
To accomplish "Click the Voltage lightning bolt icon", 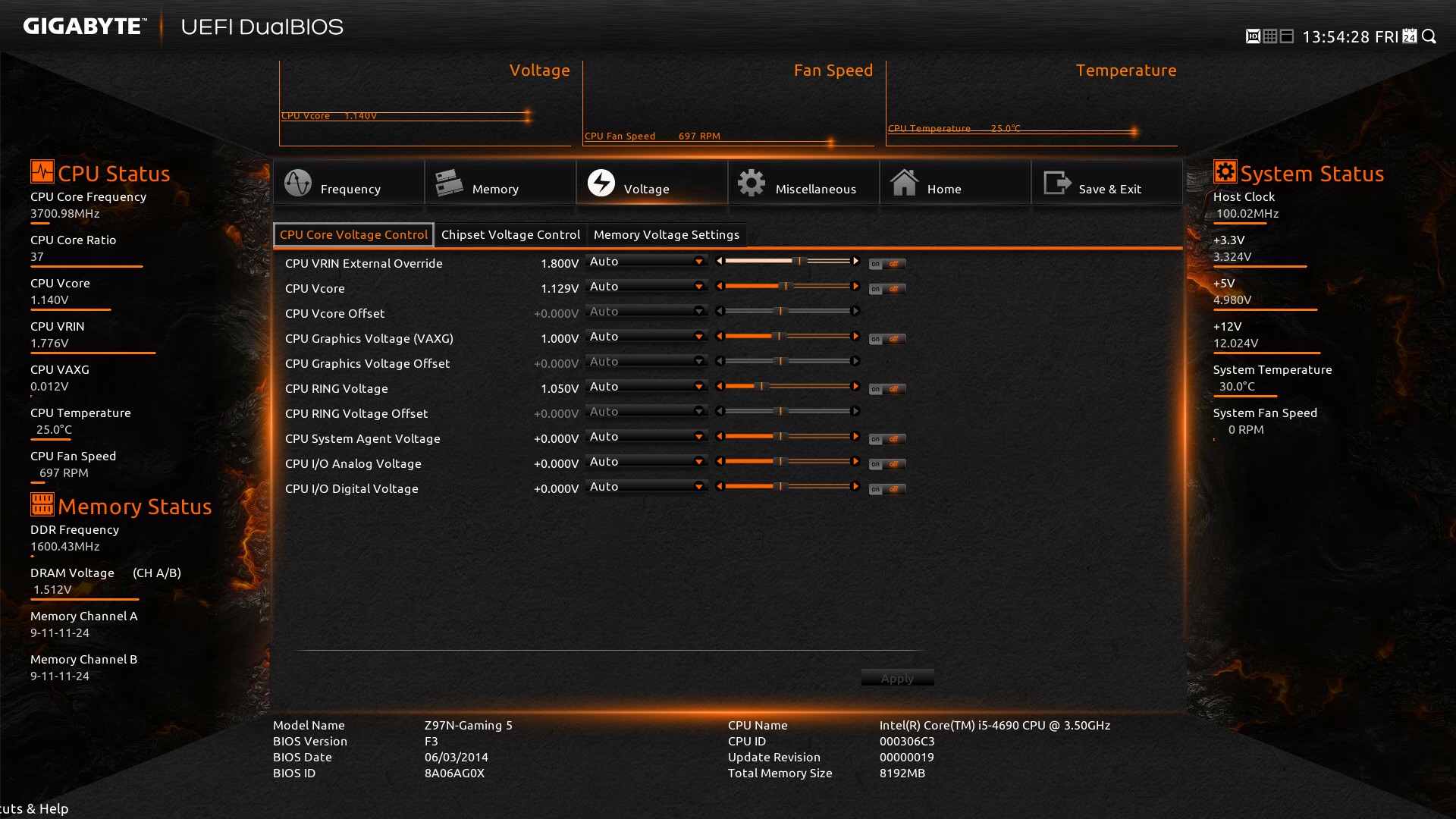I will (601, 183).
